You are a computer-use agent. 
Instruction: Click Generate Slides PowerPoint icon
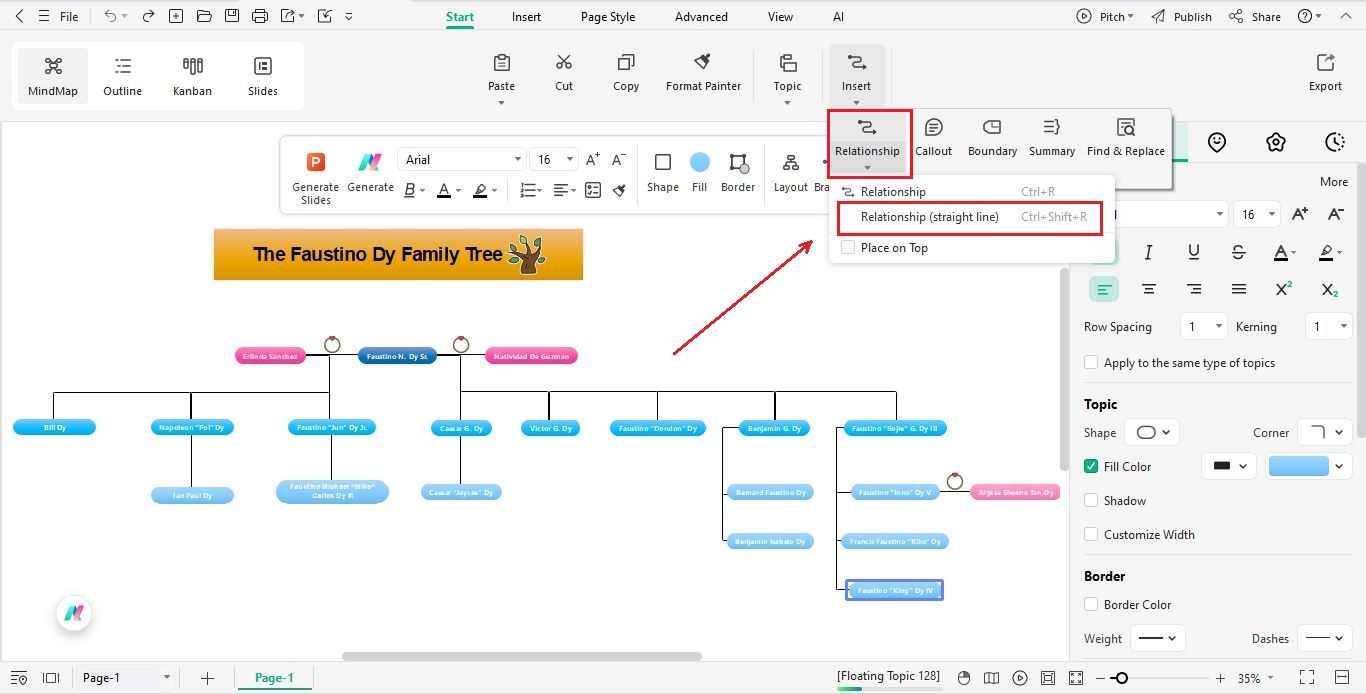316,163
